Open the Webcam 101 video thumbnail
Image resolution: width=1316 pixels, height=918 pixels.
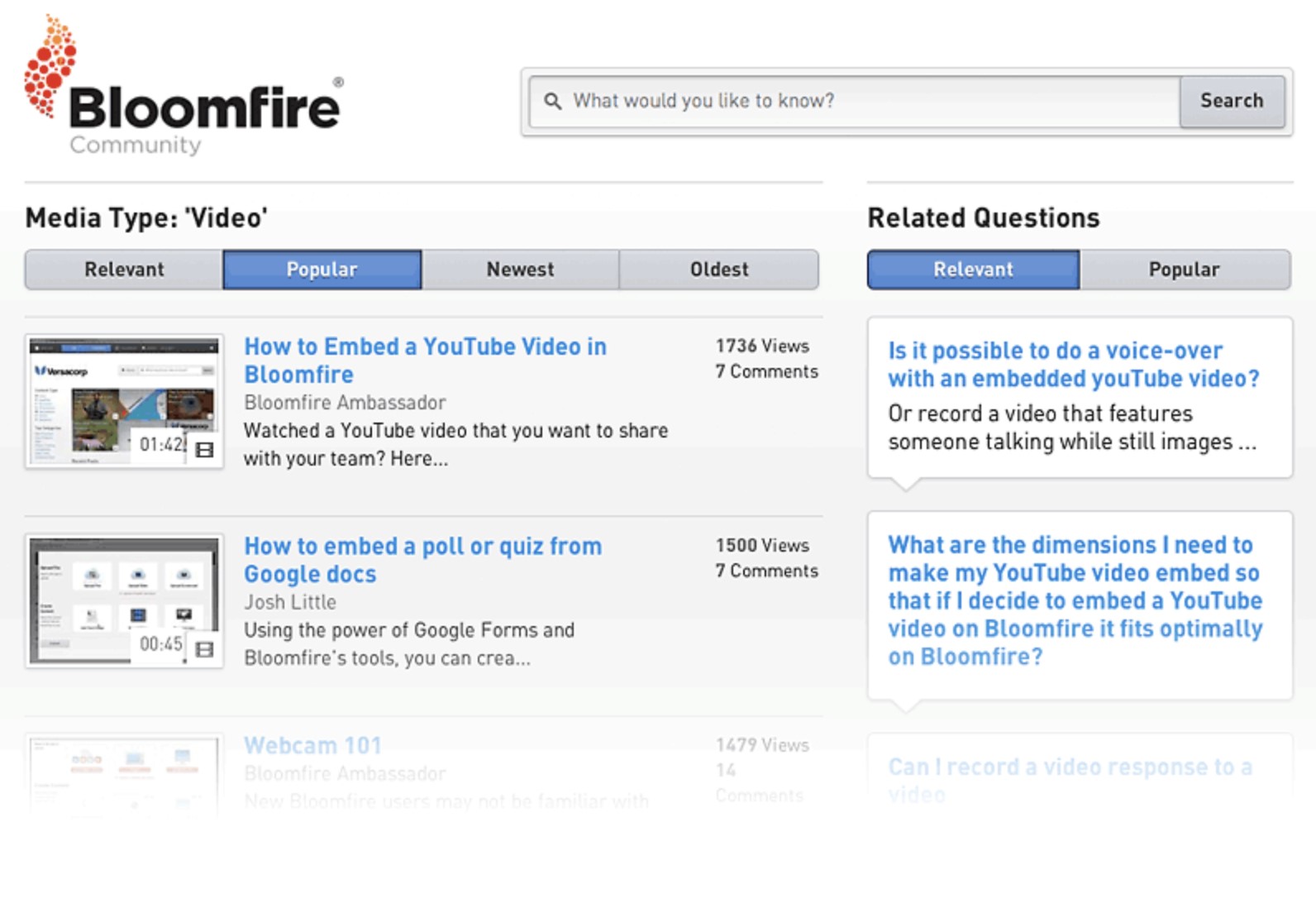124,773
